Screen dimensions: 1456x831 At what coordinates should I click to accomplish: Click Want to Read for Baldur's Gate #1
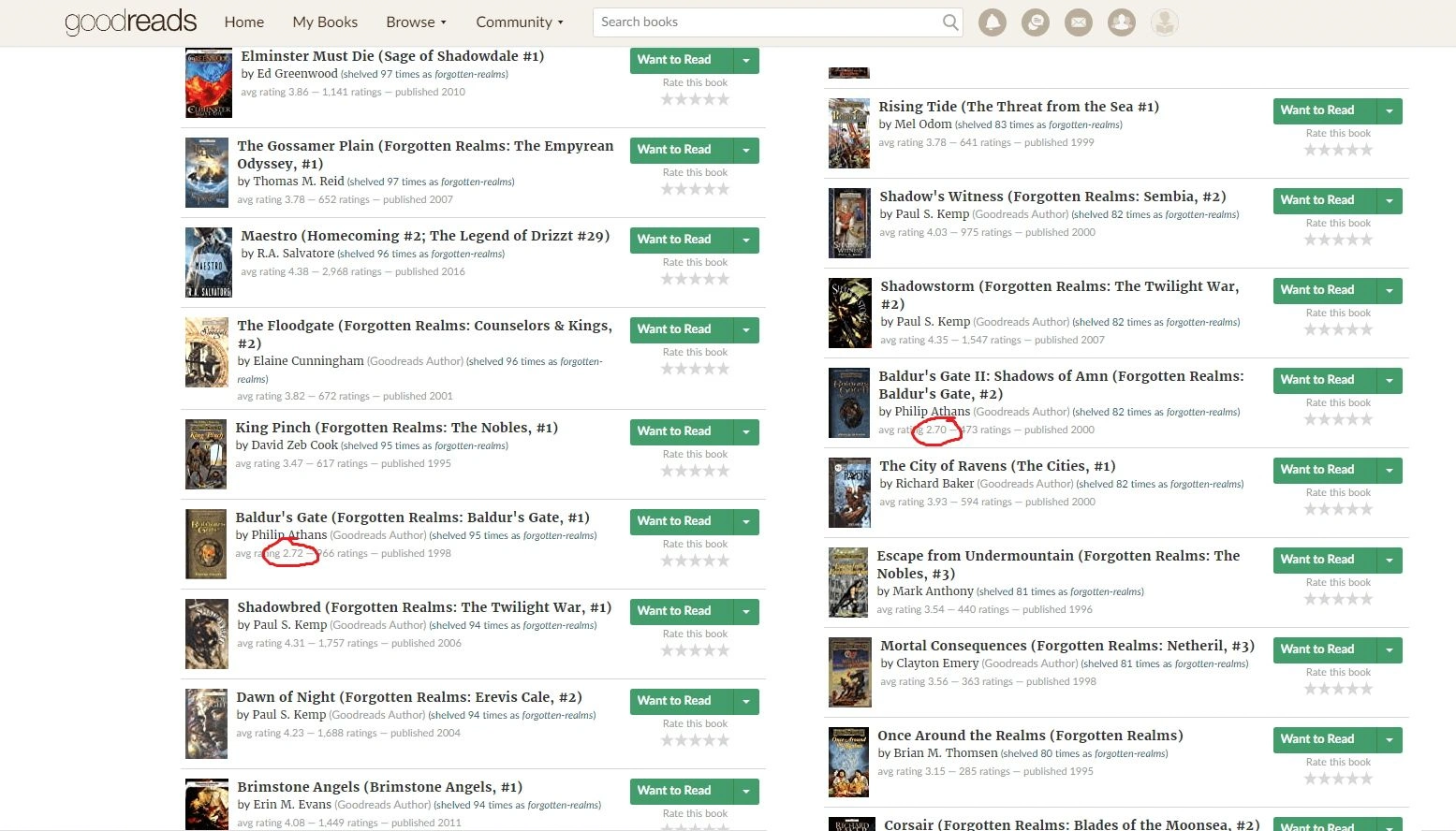682,521
